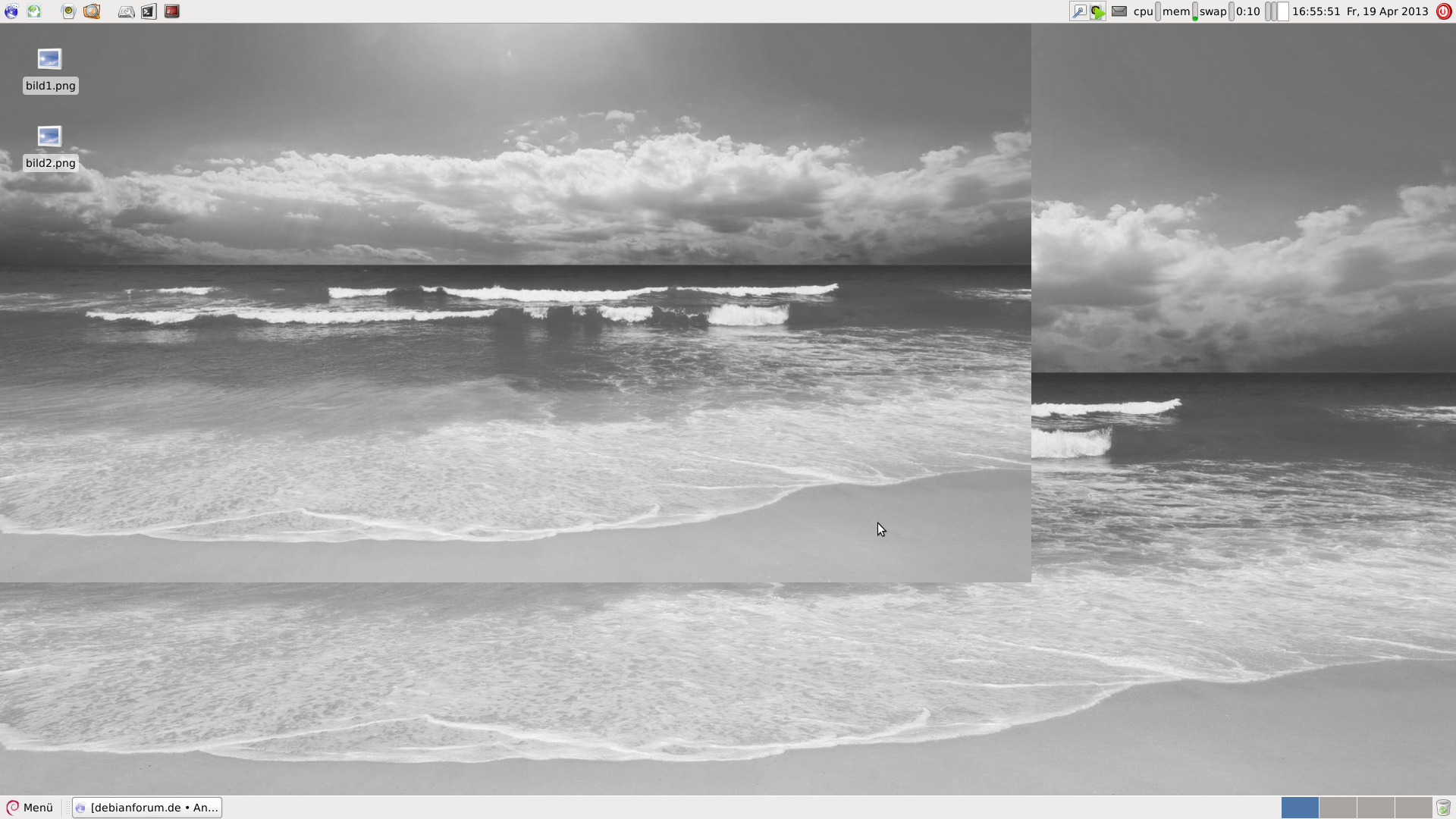
Task: Open the envelope mail notification icon
Action: pyautogui.click(x=1119, y=11)
